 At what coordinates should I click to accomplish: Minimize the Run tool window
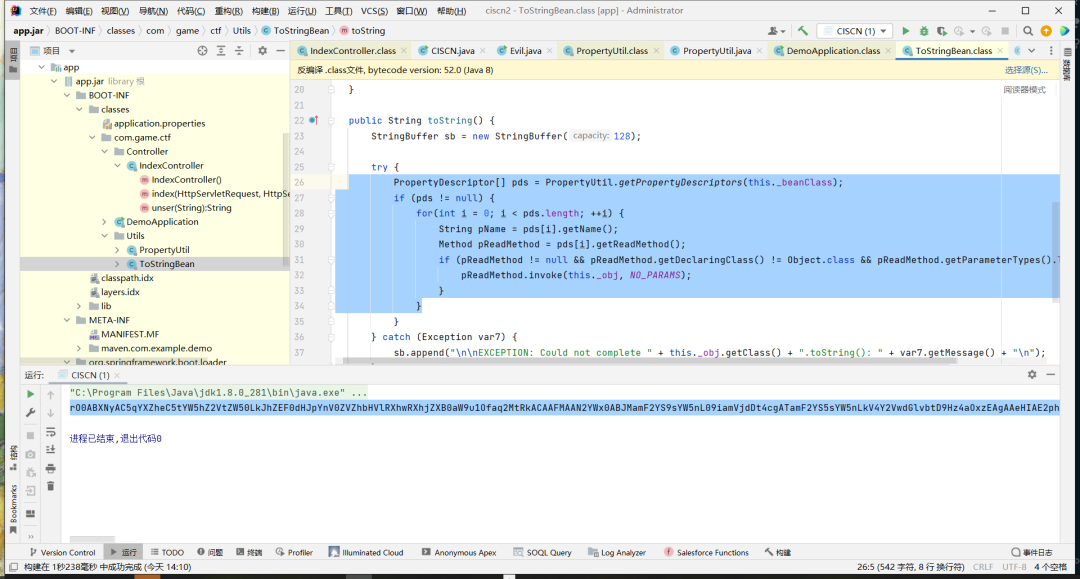click(x=1050, y=375)
